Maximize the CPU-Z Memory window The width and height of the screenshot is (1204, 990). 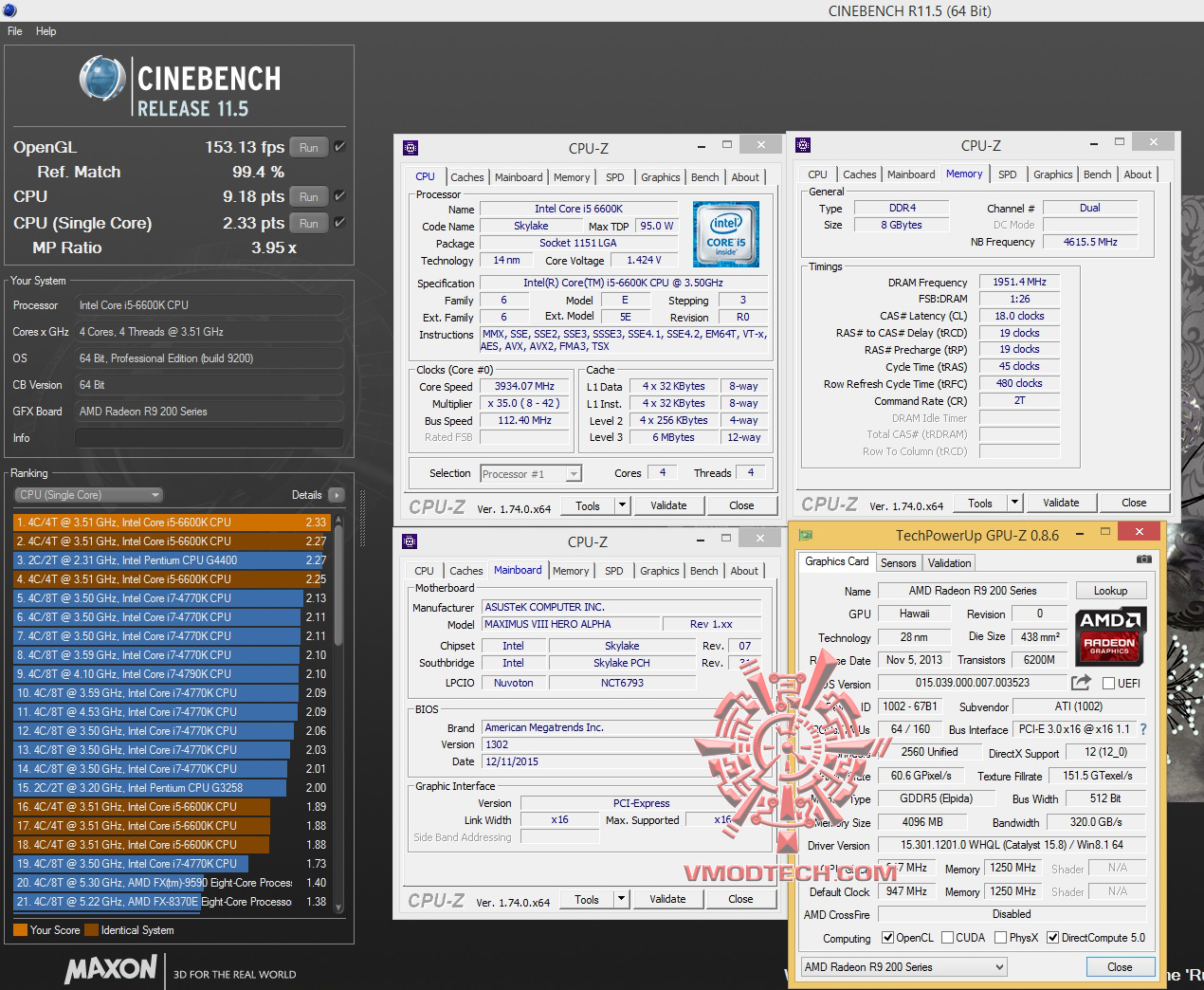click(x=1120, y=142)
